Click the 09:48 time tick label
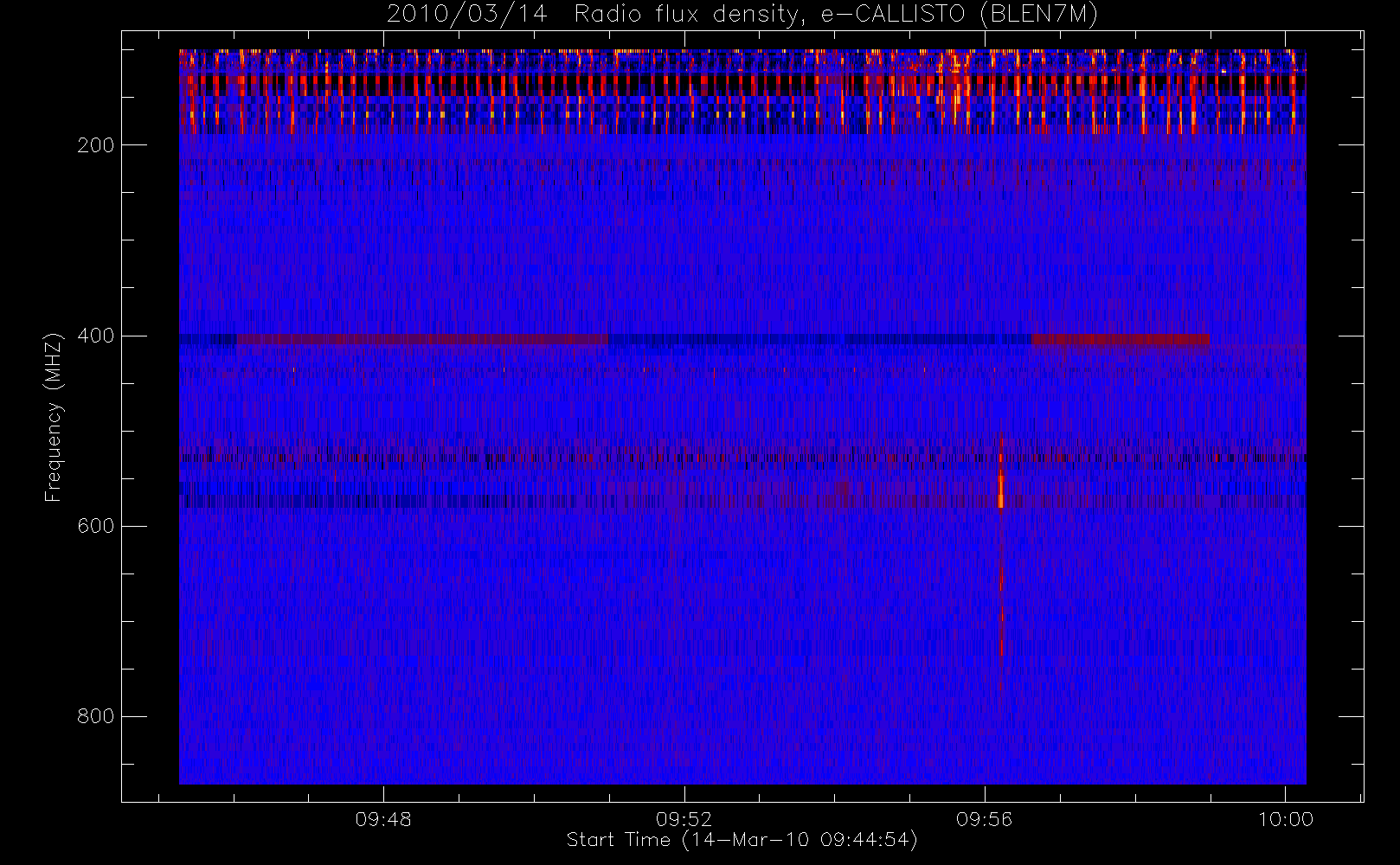 click(383, 819)
